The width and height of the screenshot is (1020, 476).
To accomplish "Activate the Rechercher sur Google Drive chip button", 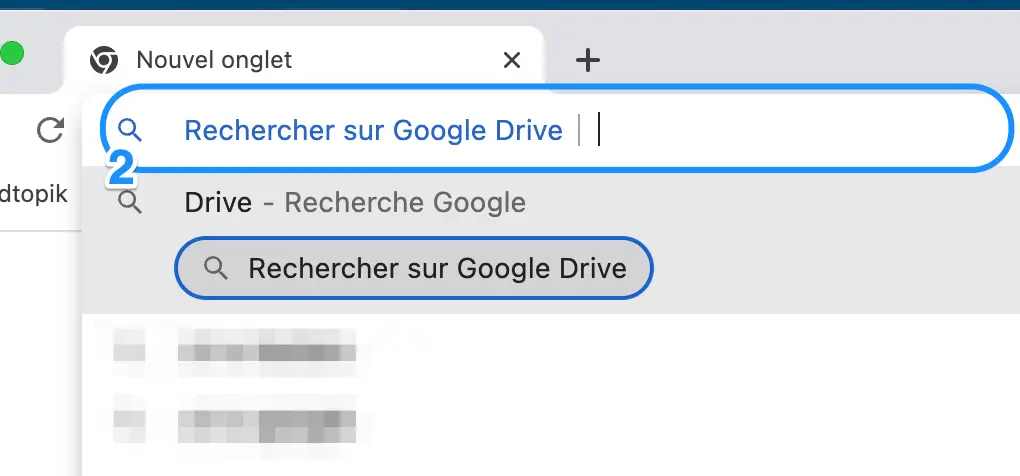I will point(414,268).
